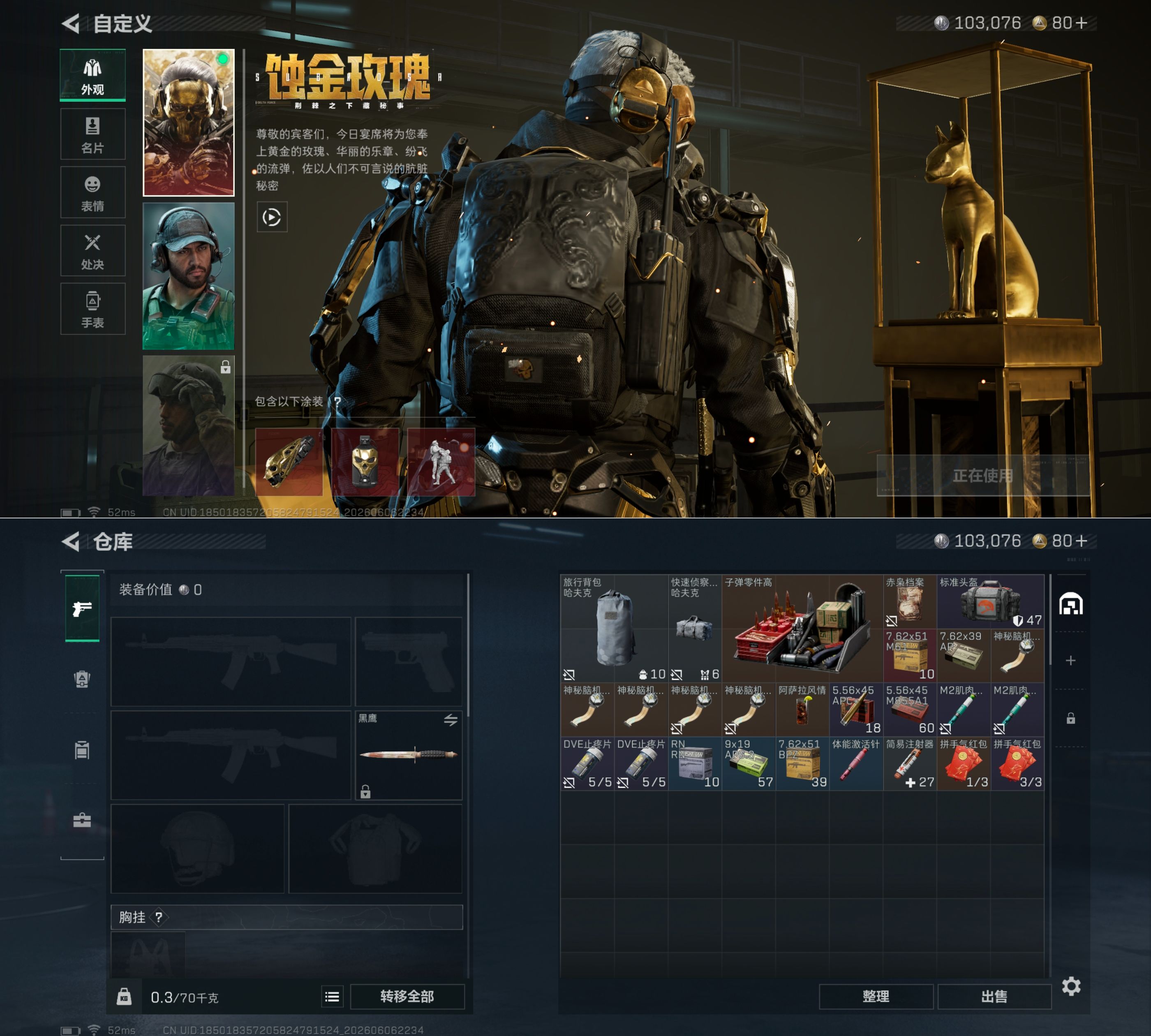Open the vest loadout tab icon
This screenshot has height=1036, width=1151.
pyautogui.click(x=83, y=750)
